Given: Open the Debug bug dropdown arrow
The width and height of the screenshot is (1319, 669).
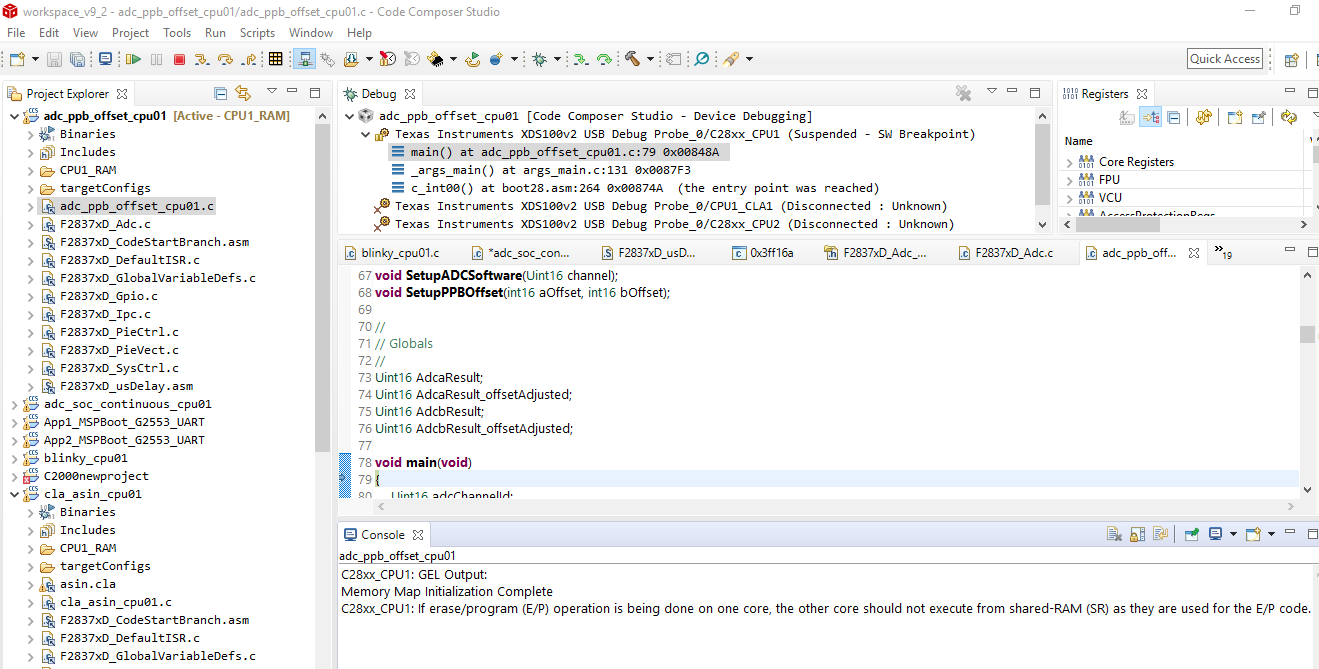Looking at the screenshot, I should tap(557, 59).
